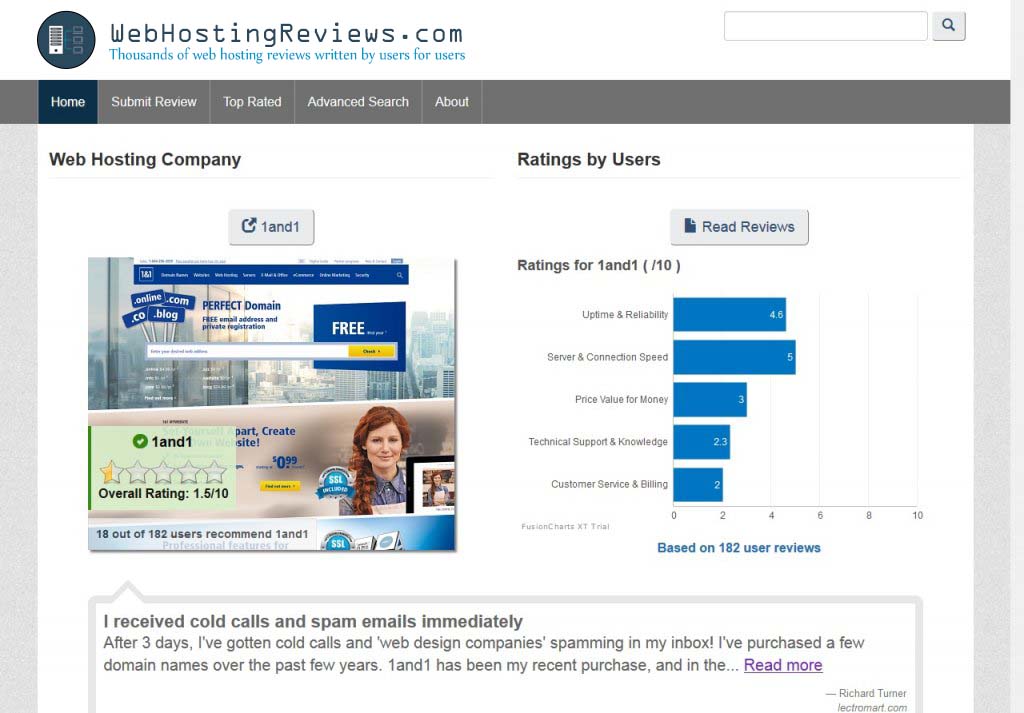This screenshot has height=713, width=1024.
Task: Click the Price Value for Money bar
Action: (710, 400)
